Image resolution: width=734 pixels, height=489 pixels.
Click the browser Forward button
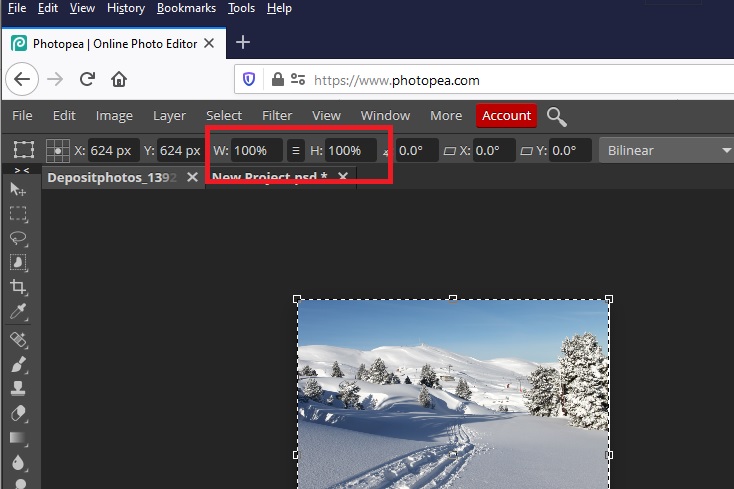click(55, 80)
